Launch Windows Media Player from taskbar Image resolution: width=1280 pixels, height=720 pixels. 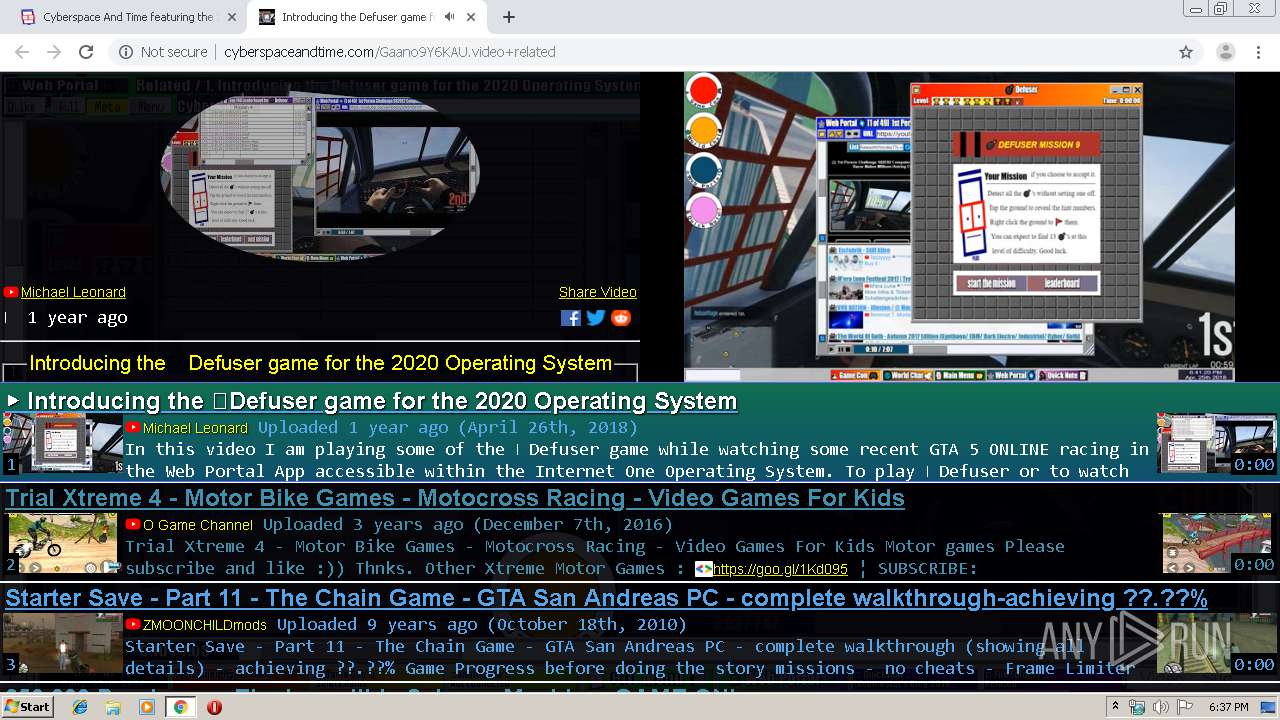coord(147,707)
